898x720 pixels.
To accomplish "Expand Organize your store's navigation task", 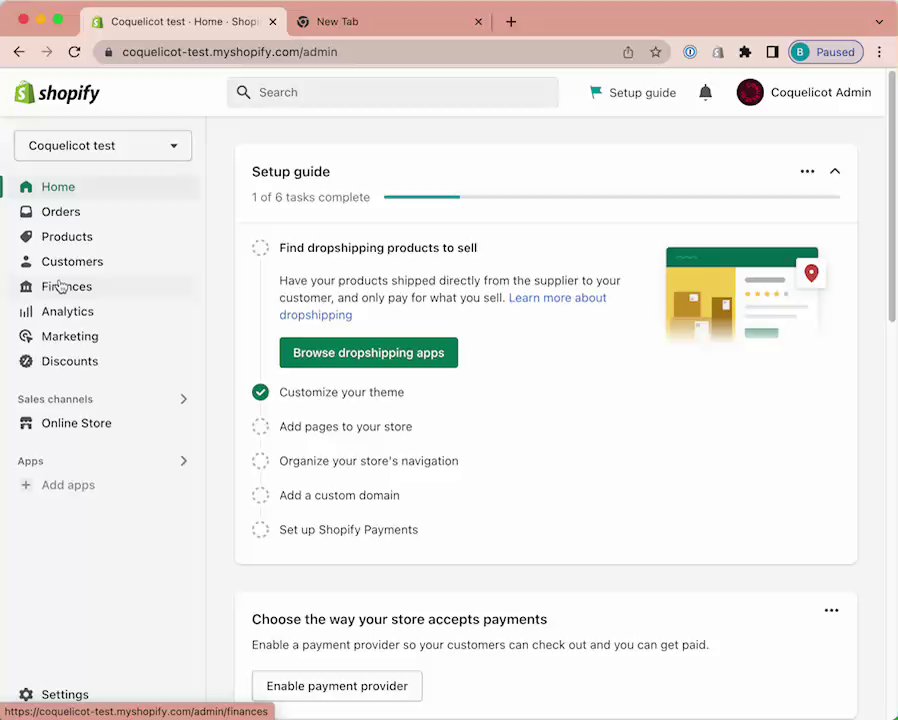I will click(x=369, y=461).
